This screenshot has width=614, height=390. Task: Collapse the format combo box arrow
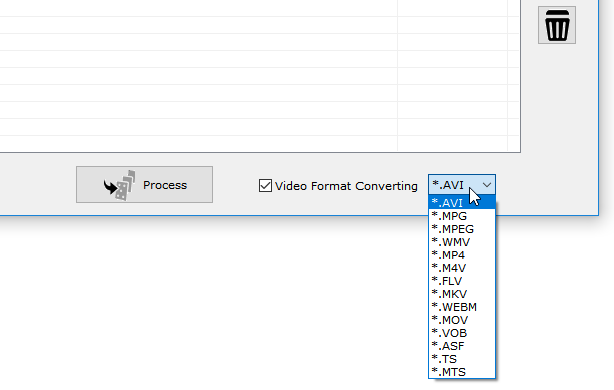[x=487, y=185]
